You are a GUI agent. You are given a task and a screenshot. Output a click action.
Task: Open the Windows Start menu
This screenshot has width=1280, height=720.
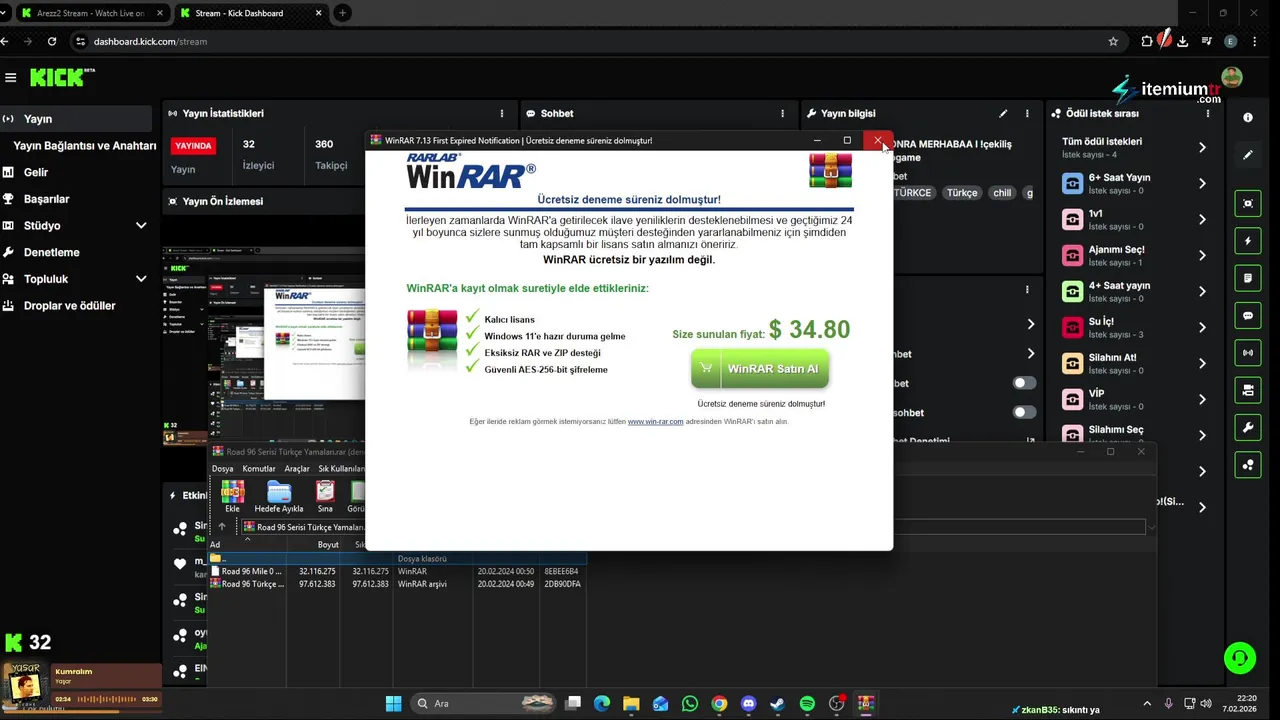[x=393, y=703]
